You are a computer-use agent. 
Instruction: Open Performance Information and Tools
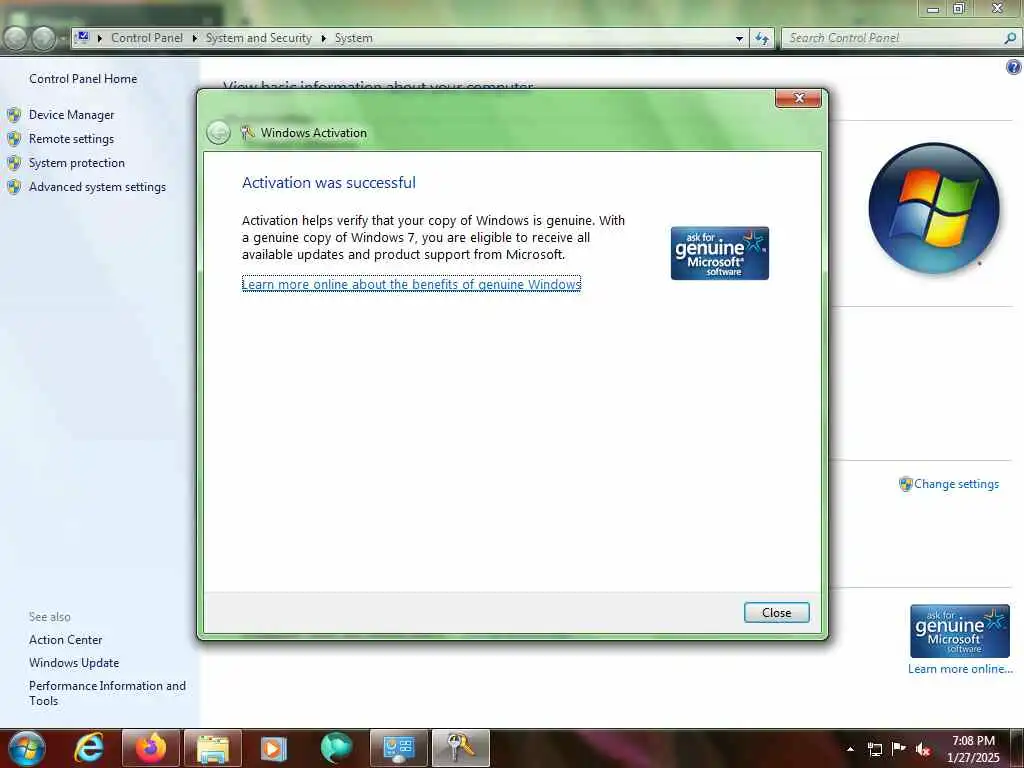coord(107,693)
